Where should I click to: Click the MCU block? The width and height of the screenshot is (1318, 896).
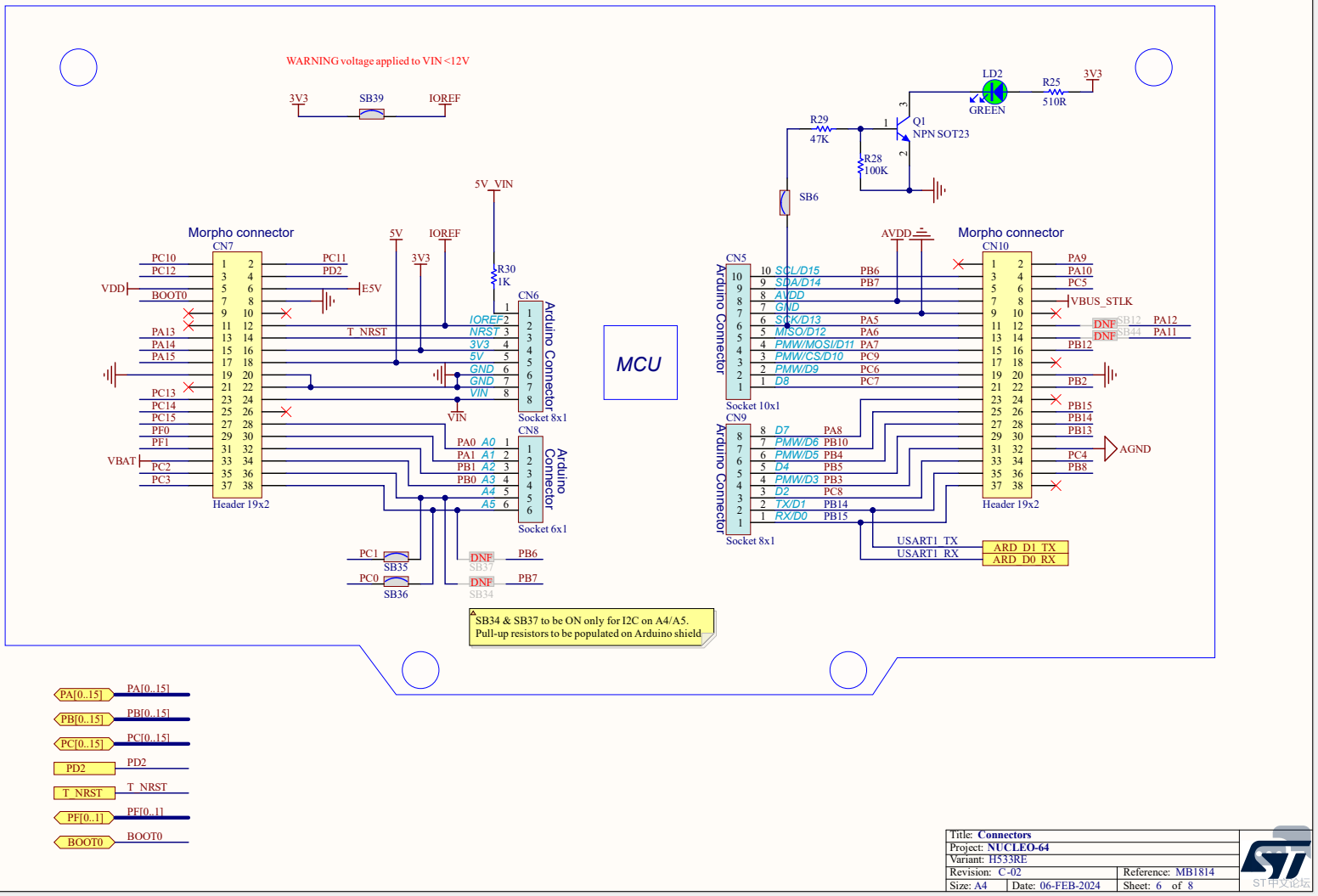pyautogui.click(x=640, y=363)
